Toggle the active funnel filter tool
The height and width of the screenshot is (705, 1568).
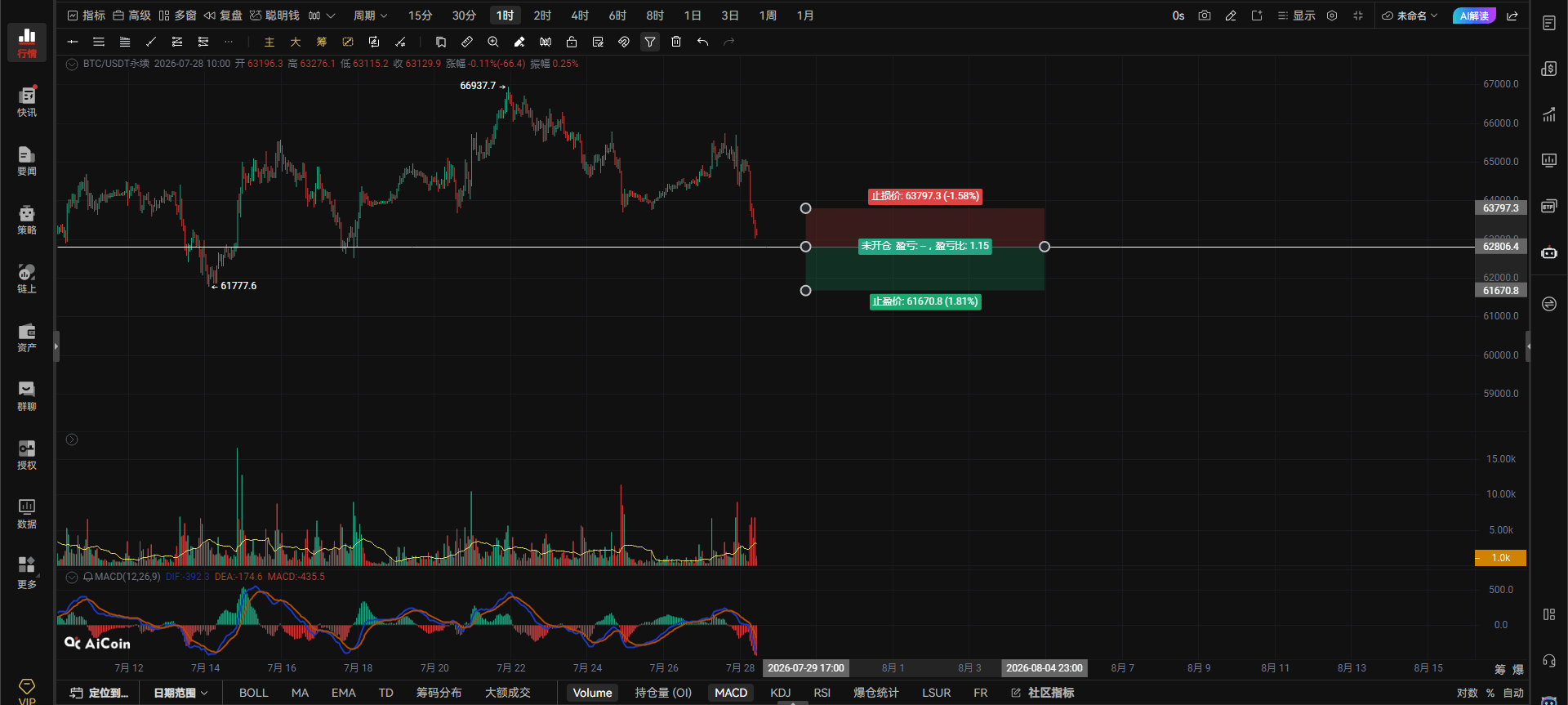point(650,42)
